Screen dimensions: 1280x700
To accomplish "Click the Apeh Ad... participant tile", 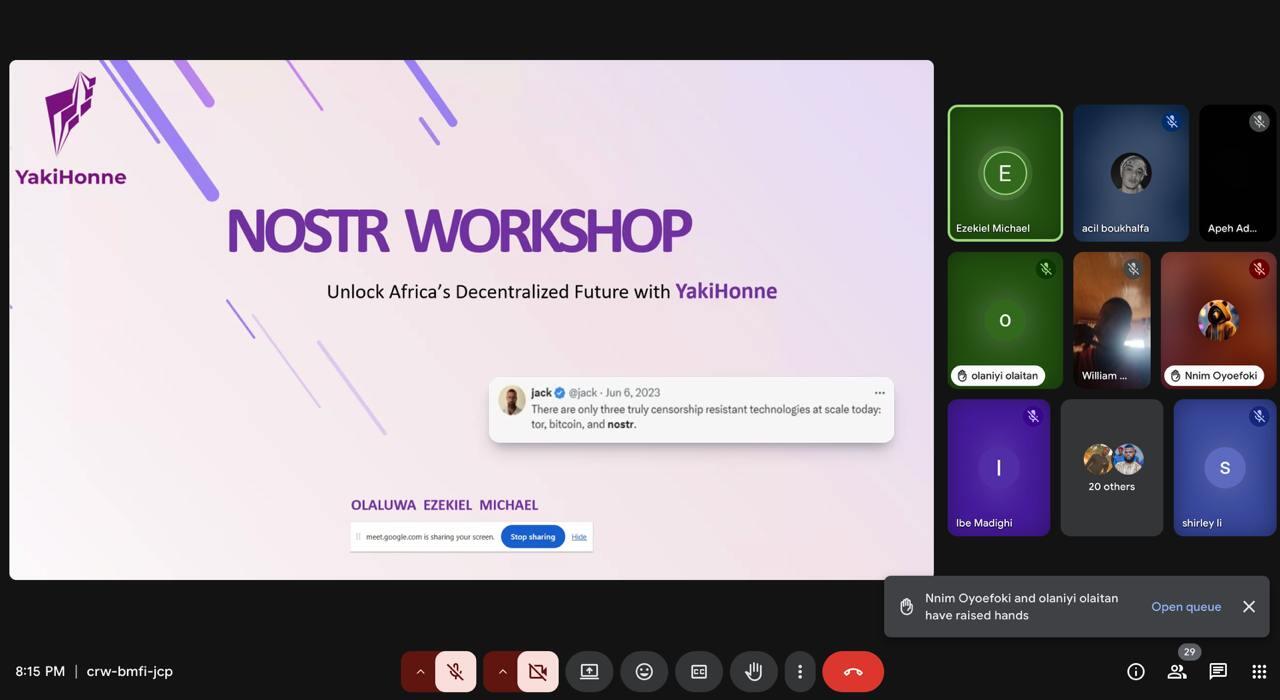I will point(1238,173).
